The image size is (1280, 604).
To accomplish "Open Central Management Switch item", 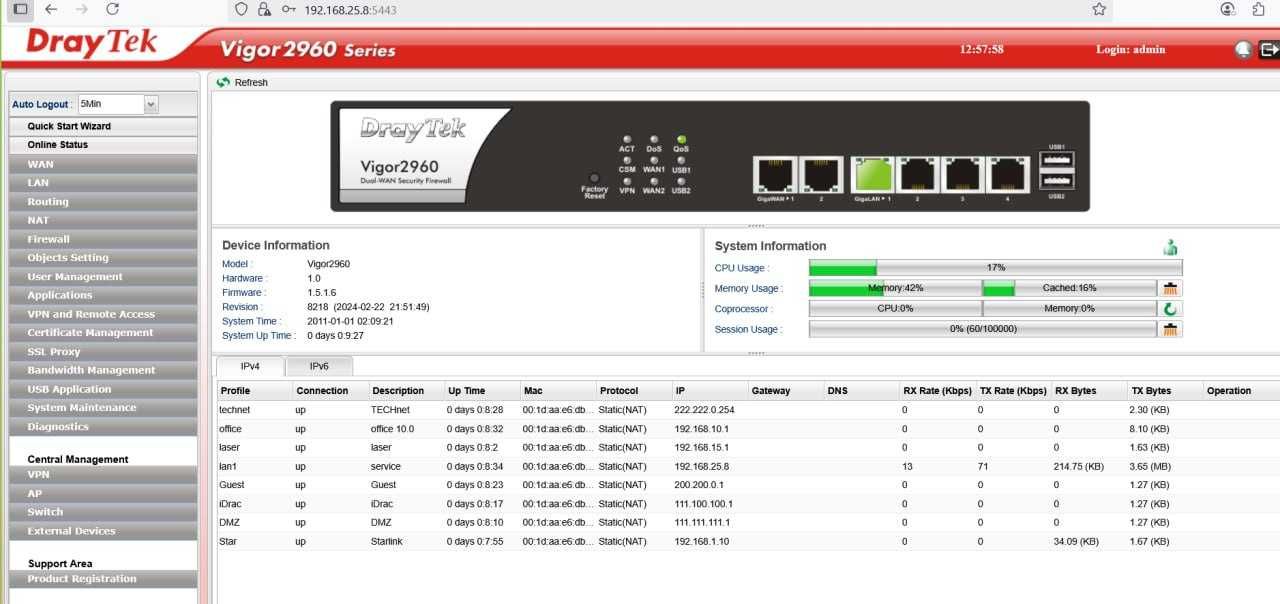I will (x=103, y=512).
